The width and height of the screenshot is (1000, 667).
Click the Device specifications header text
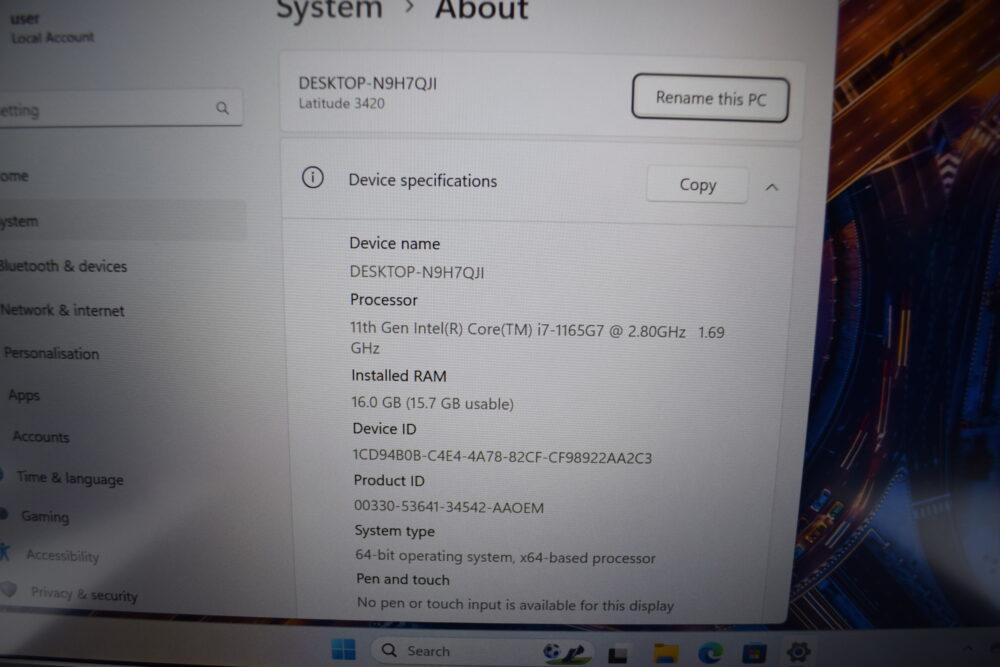[x=422, y=180]
